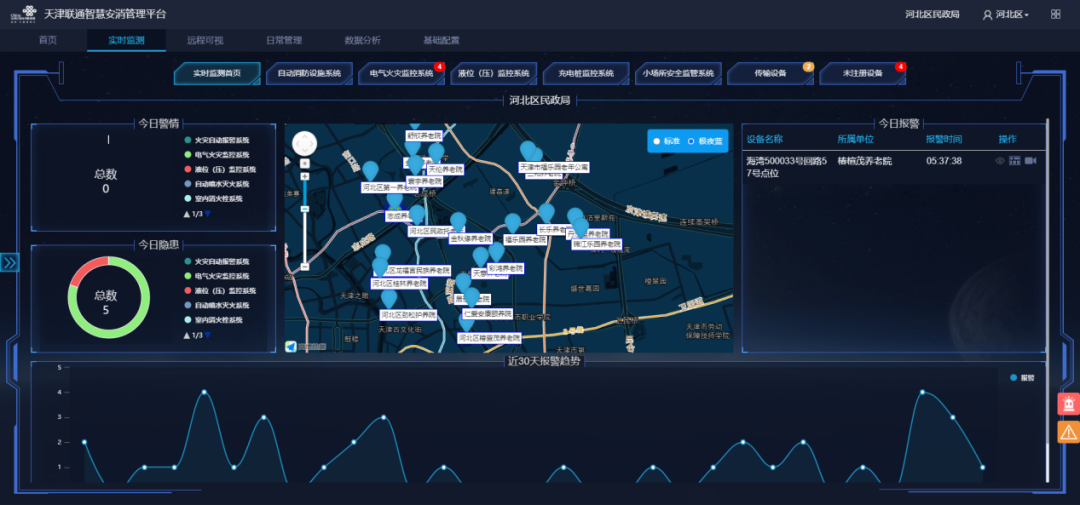Toggle 电气火灾监控系统 legend in 今日隐患
Screen dimensions: 1080x505
click(x=220, y=275)
